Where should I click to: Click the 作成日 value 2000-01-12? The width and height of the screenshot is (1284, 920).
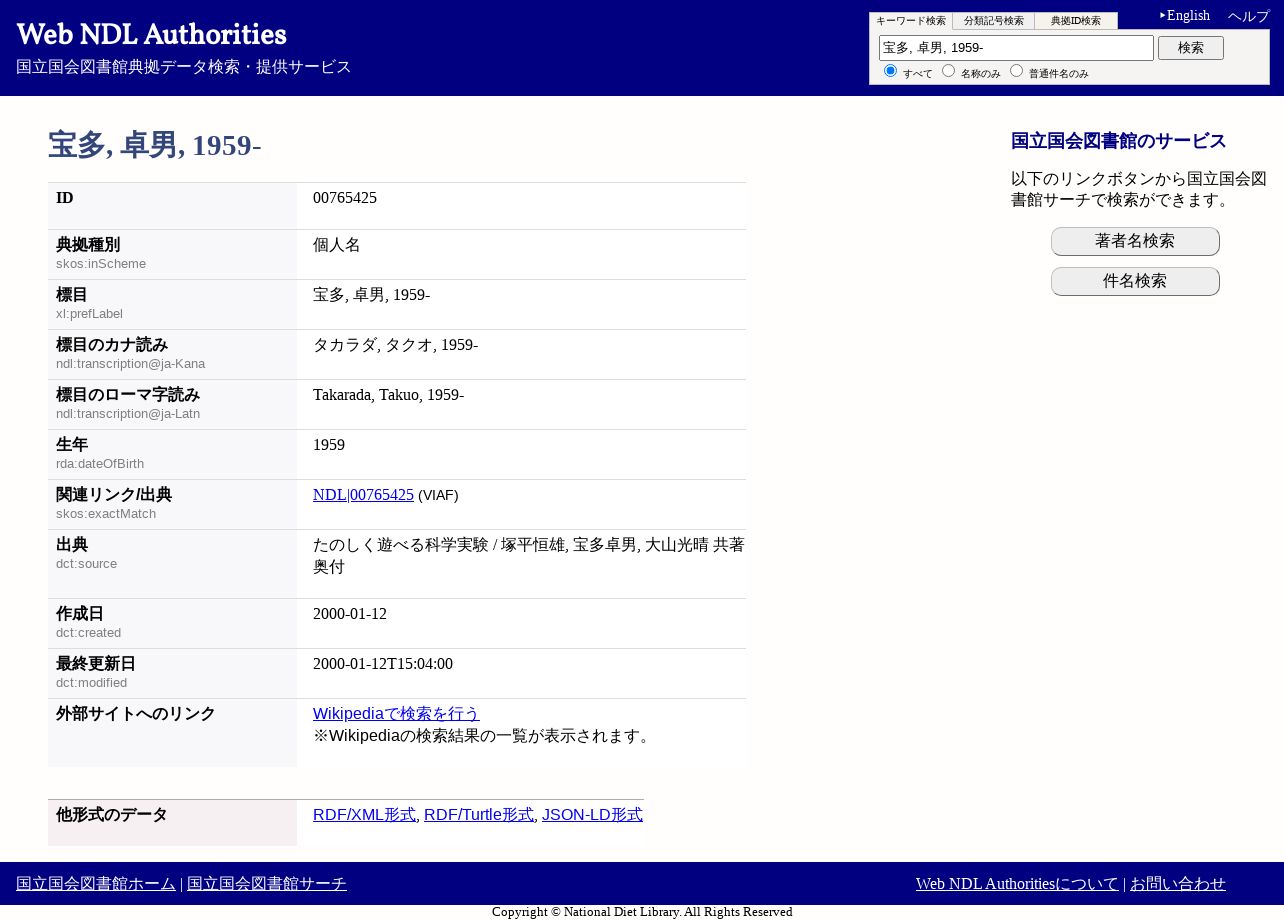(350, 614)
